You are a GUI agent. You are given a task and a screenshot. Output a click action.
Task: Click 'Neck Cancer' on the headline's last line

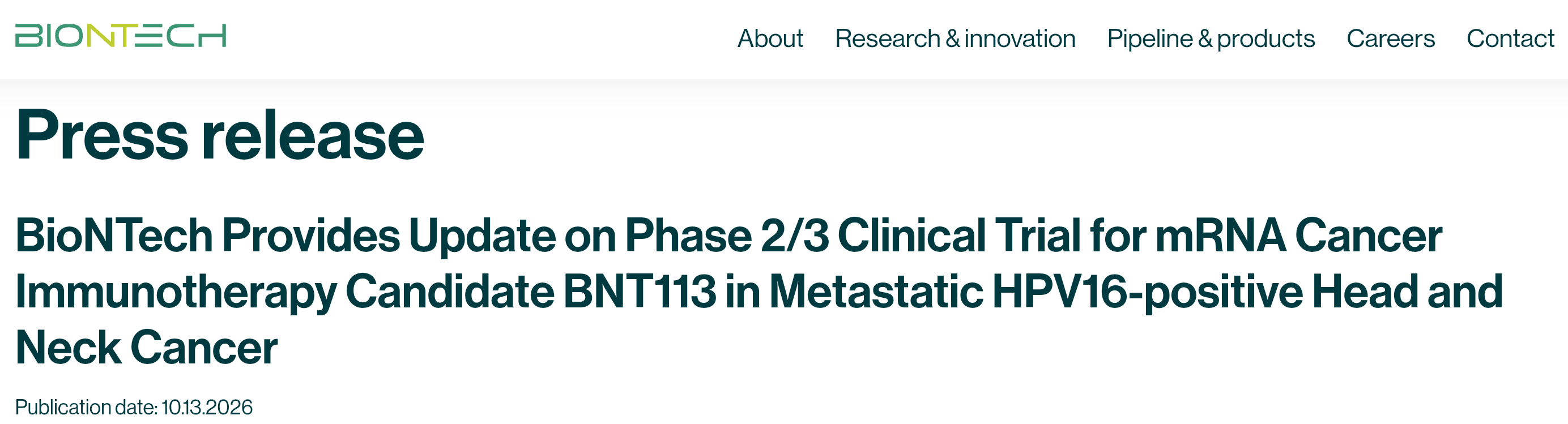click(x=147, y=348)
